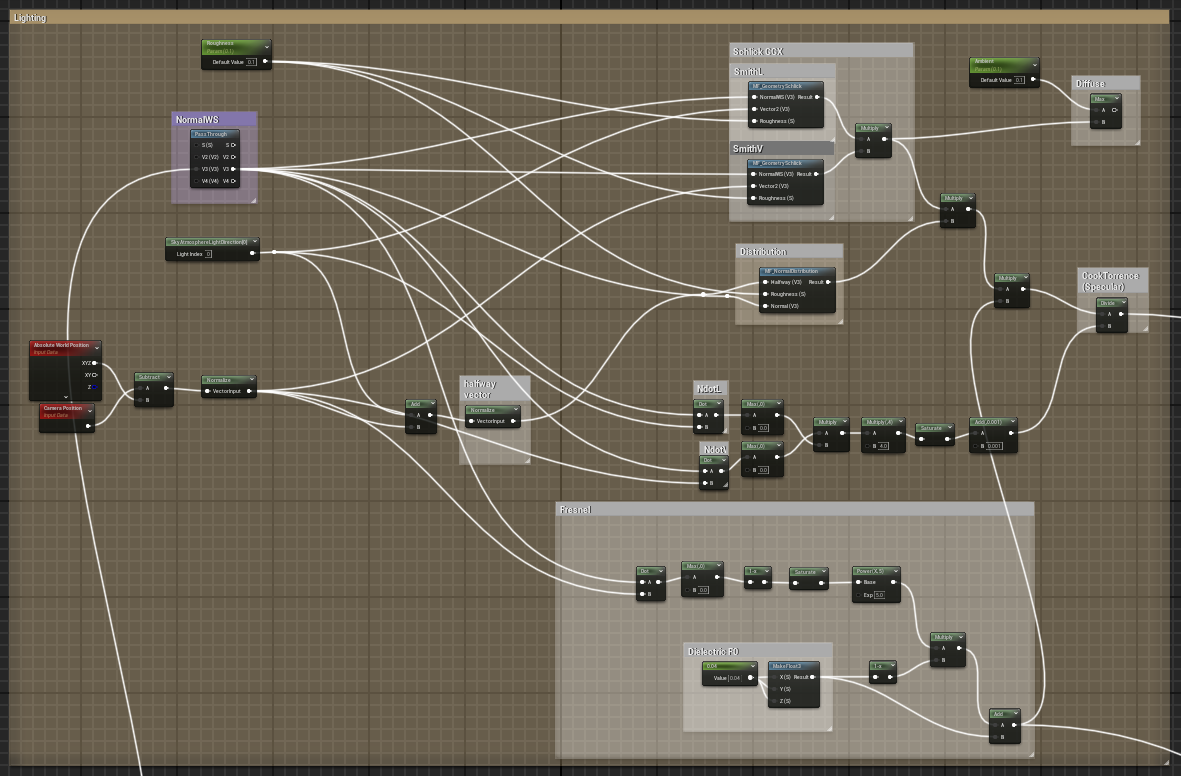This screenshot has width=1181, height=776.
Task: Click the VectorInput pin on the halfway vector Normalize
Action: click(x=471, y=421)
